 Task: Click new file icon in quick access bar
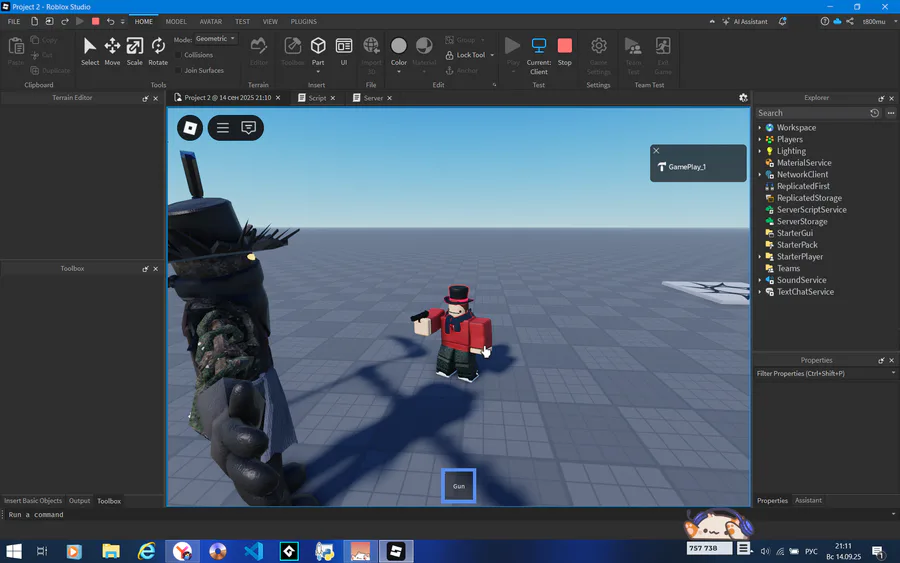(34, 21)
